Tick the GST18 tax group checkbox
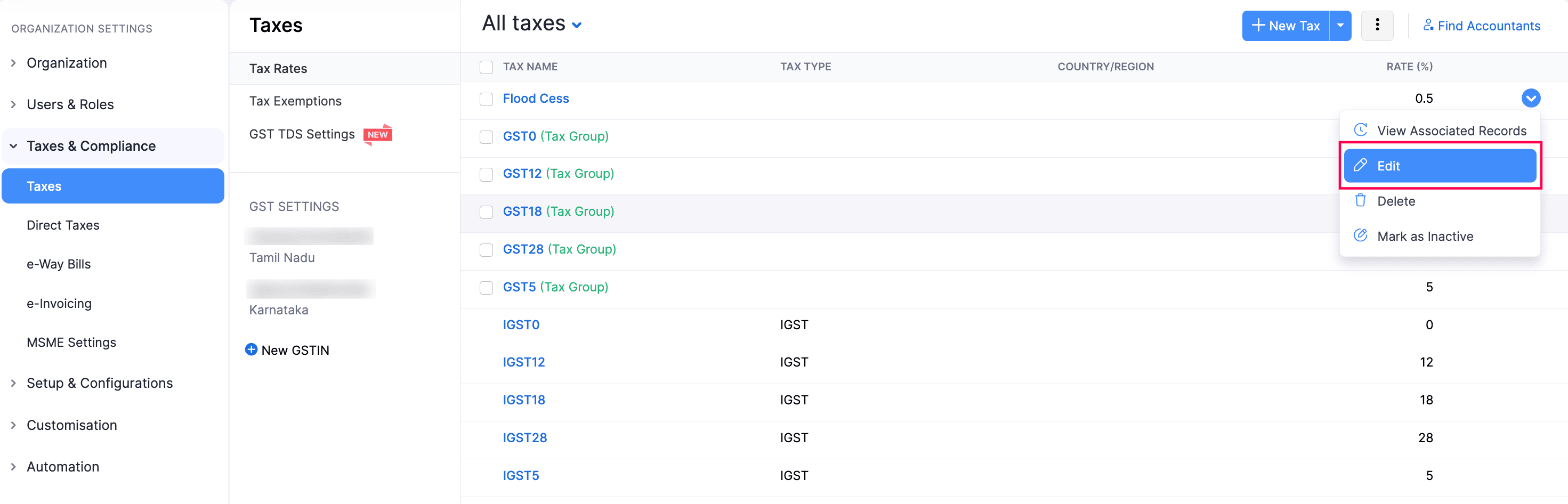 coord(486,212)
